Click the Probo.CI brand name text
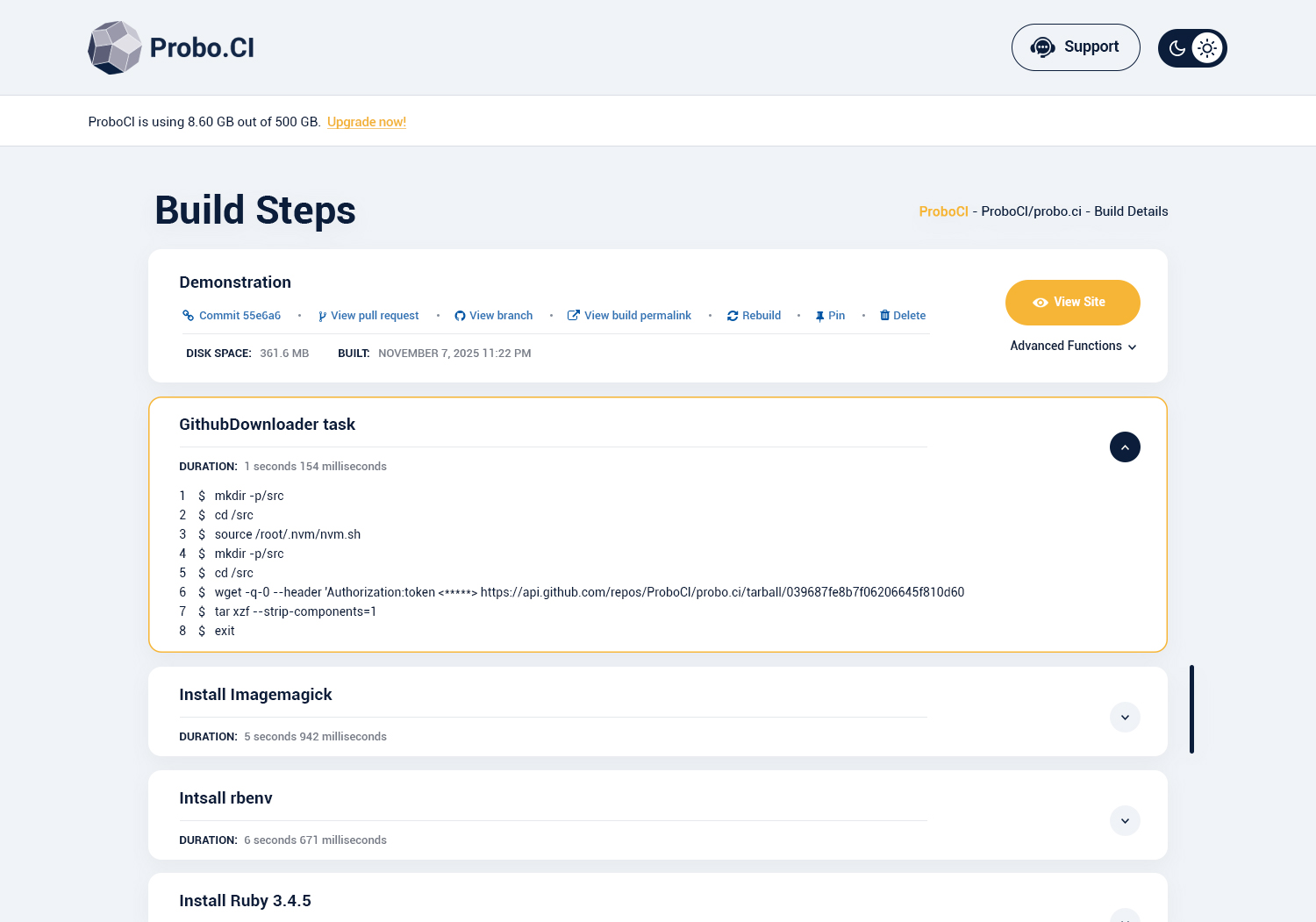Screen dimensions: 1316x922 coord(202,47)
